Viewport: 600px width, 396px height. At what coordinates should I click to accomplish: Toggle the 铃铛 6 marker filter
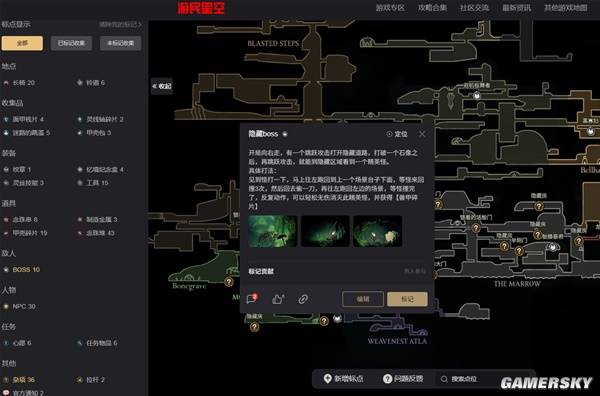coord(91,83)
